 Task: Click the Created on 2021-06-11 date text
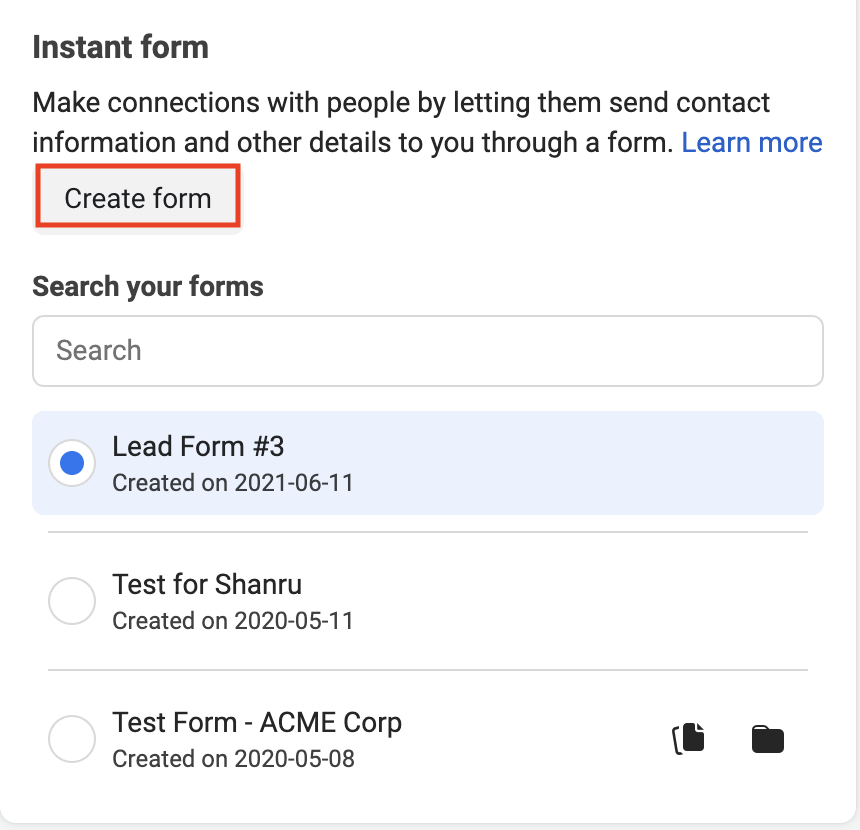[x=233, y=483]
